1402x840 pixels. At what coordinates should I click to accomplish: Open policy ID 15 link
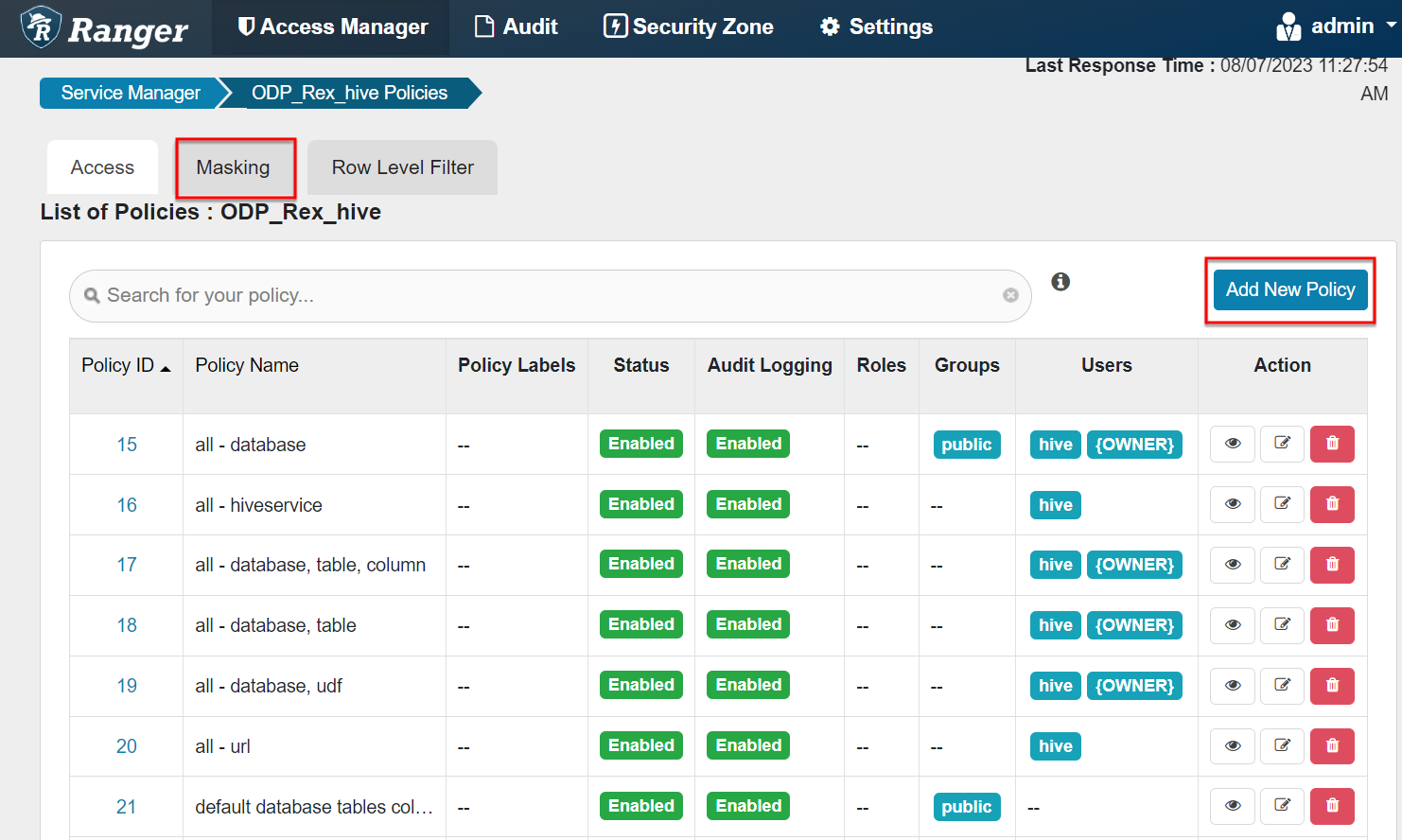tap(127, 445)
